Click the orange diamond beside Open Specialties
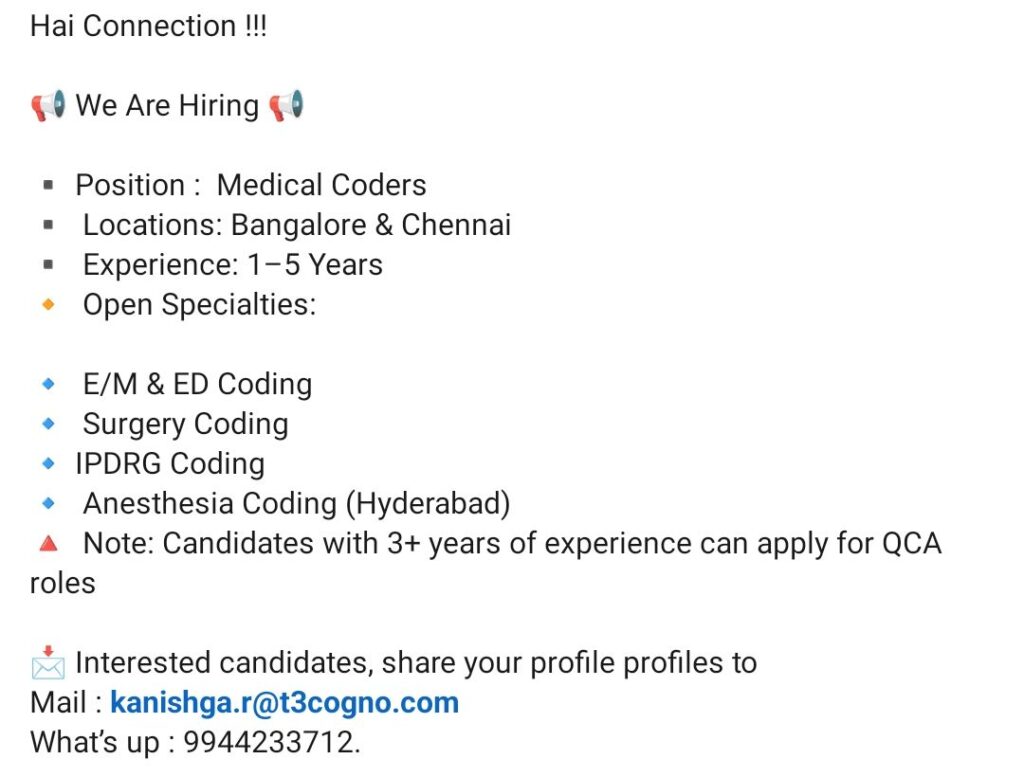The width and height of the screenshot is (1024, 777). [x=48, y=304]
